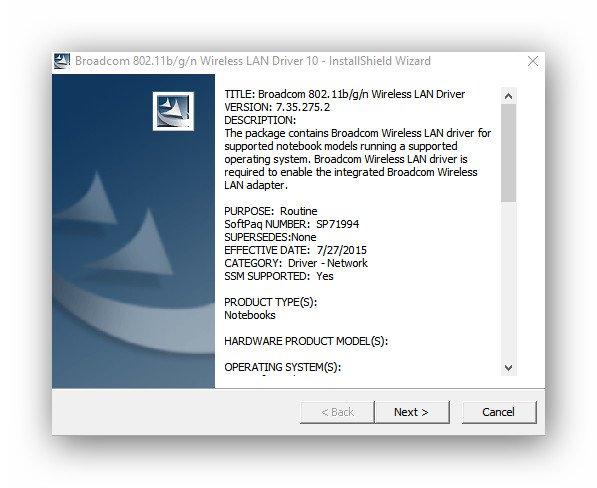
Task: Click the 'SUPERSEDES:None' line
Action: point(270,237)
